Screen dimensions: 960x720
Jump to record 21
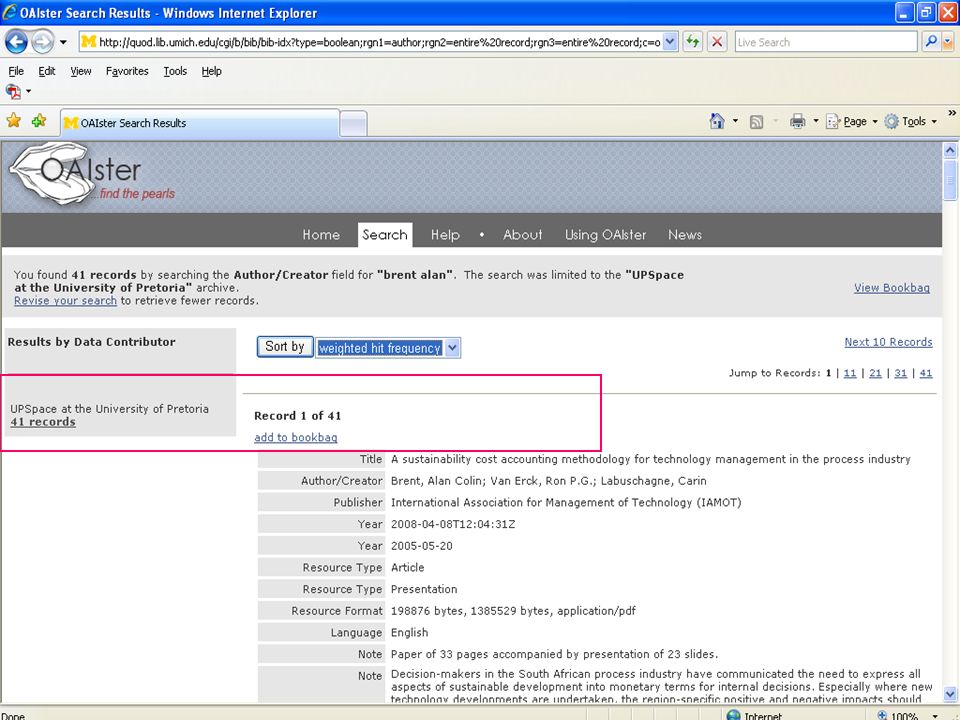click(876, 373)
